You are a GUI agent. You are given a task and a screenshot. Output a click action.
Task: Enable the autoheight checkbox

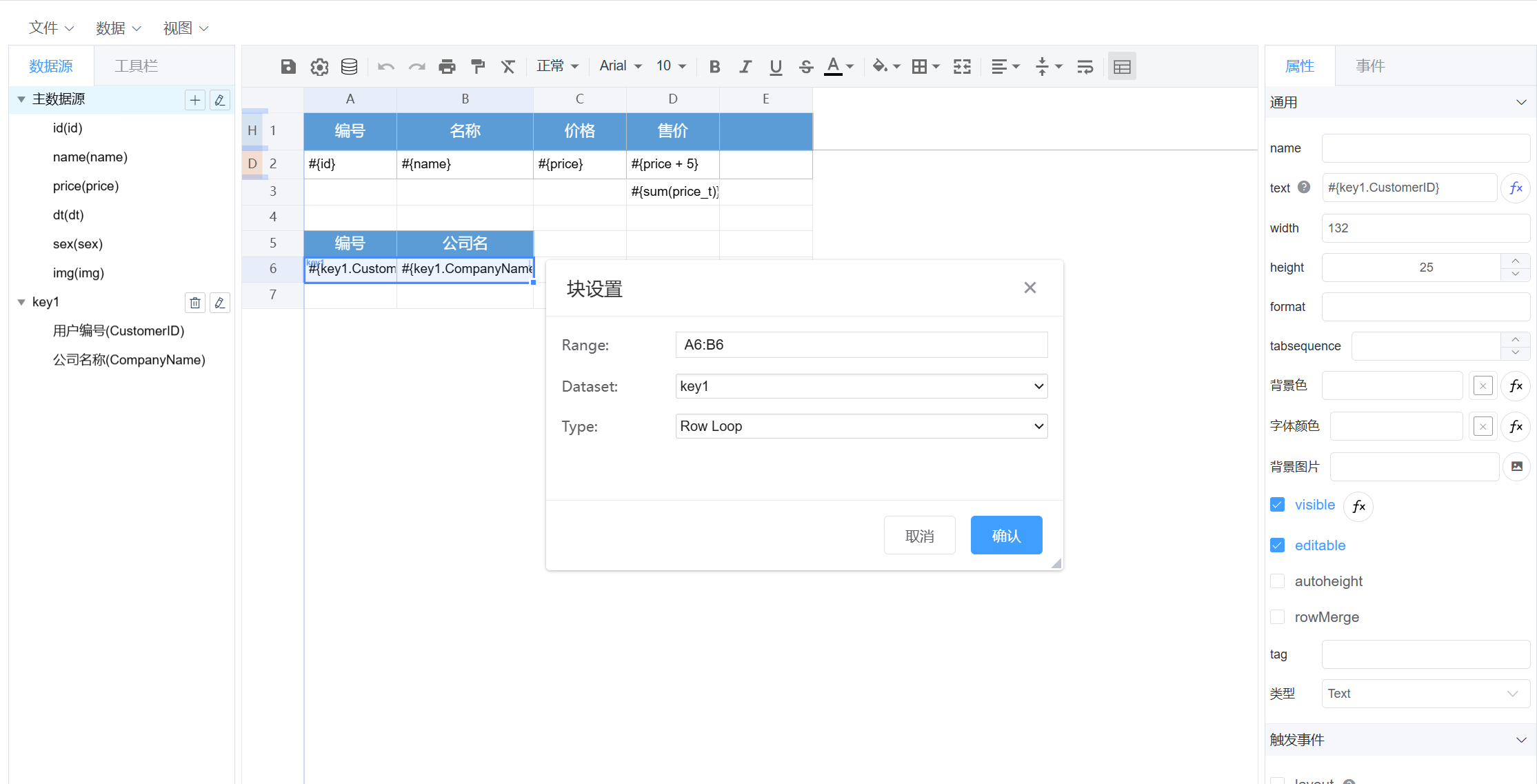click(1277, 581)
